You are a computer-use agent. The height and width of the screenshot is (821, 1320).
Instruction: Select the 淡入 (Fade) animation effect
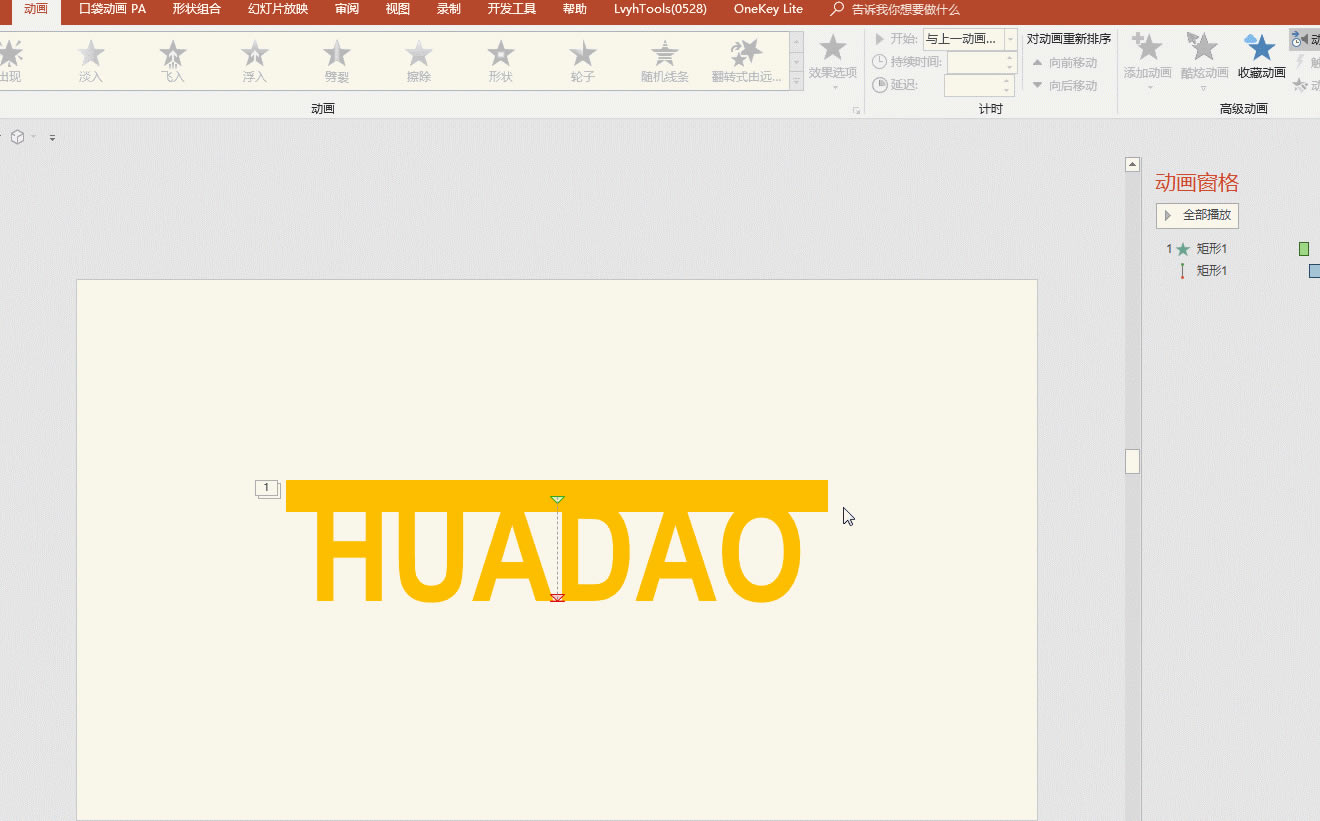coord(91,61)
